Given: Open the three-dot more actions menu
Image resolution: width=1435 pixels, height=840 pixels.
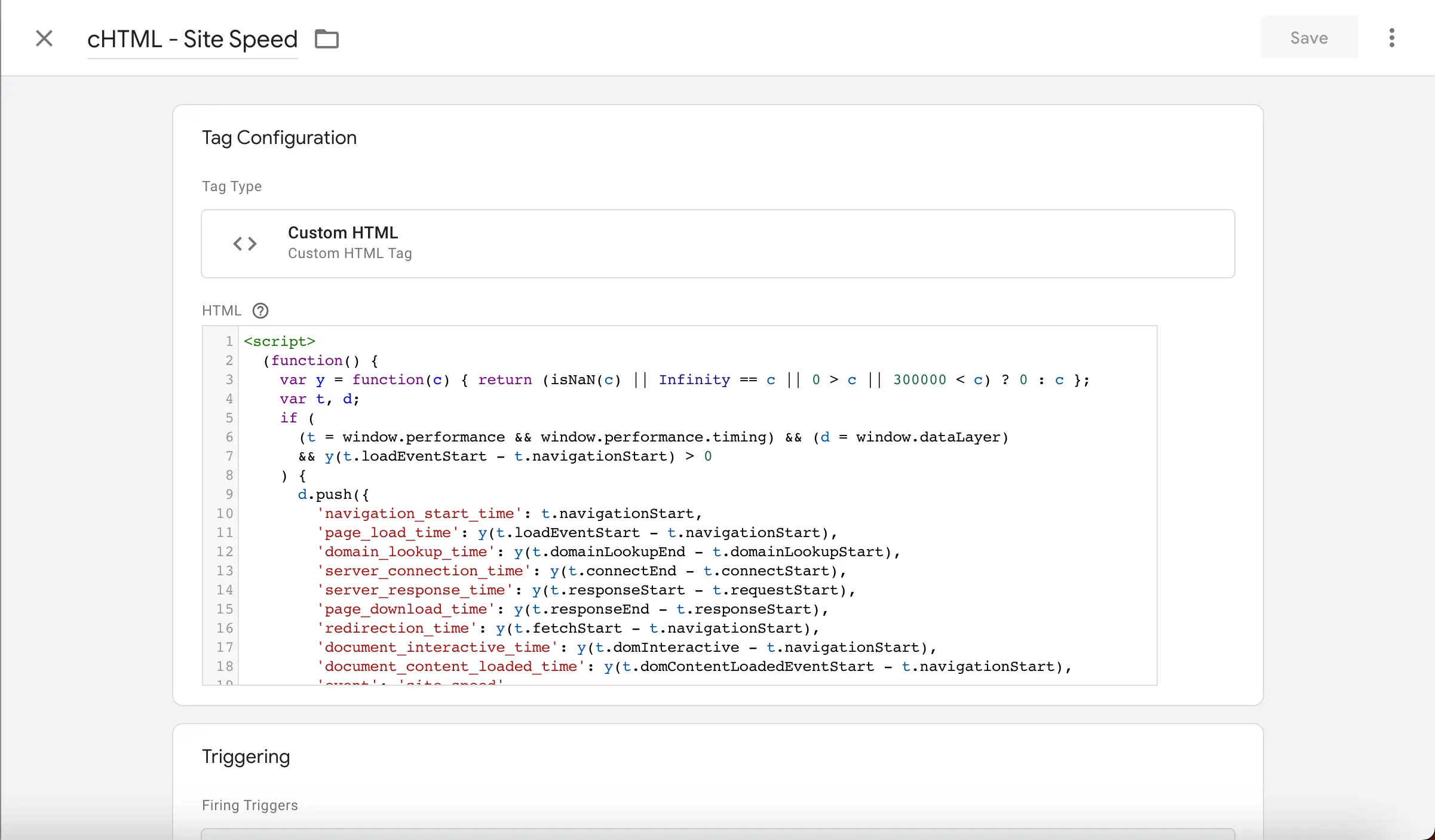Looking at the screenshot, I should click(x=1392, y=38).
